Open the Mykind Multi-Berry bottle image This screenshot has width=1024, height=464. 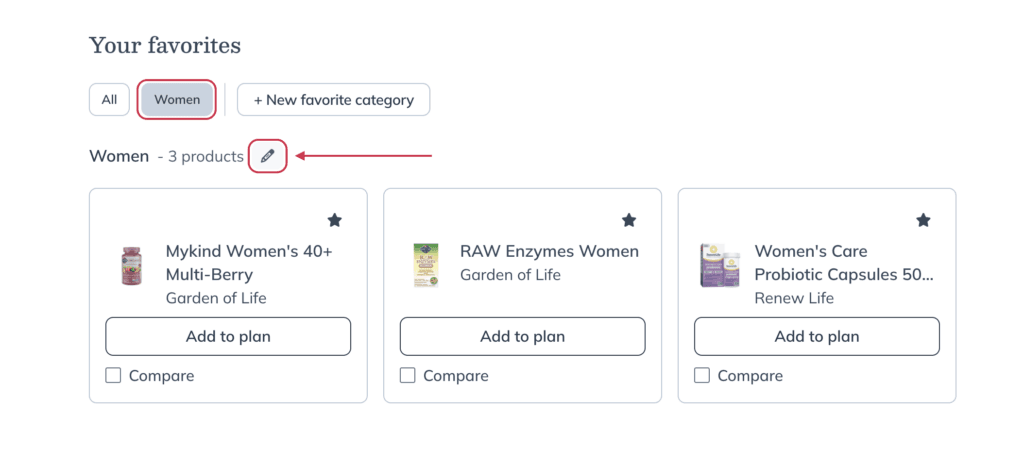[x=131, y=265]
